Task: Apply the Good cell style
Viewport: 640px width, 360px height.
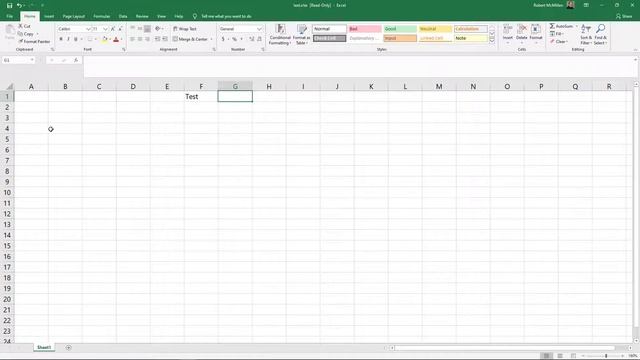Action: coord(400,29)
